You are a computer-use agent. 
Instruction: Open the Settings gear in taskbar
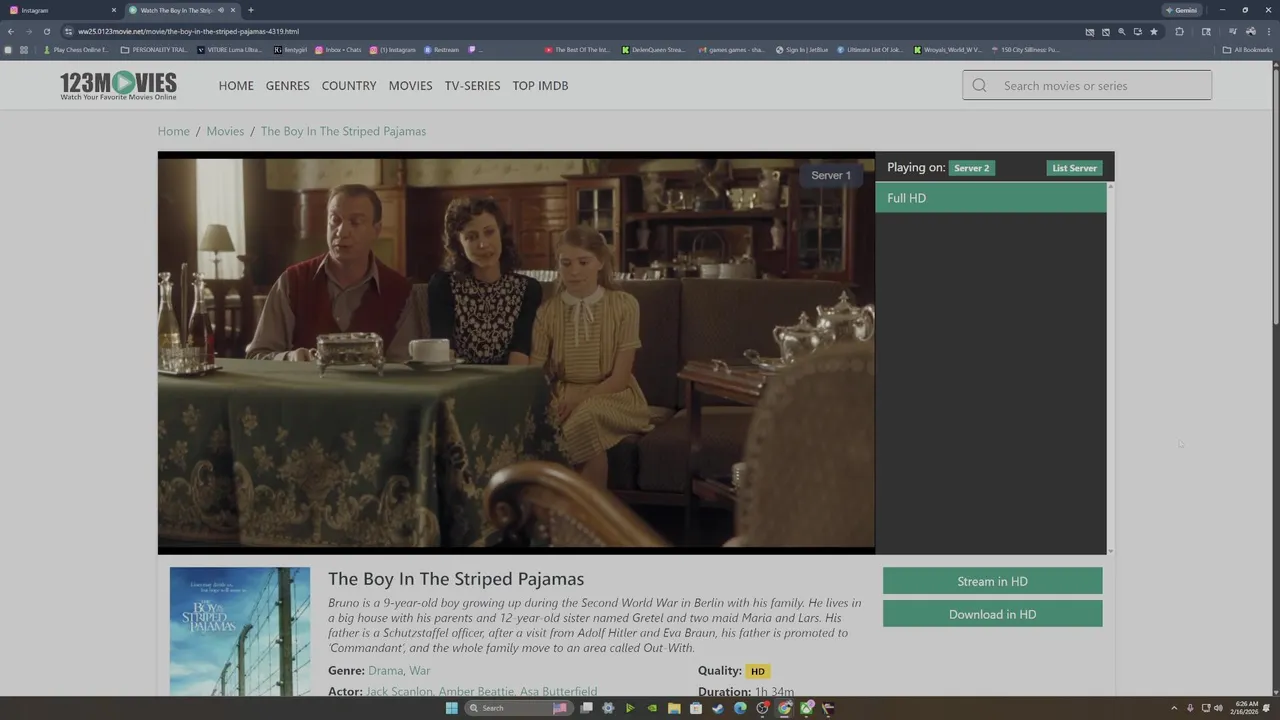click(608, 708)
